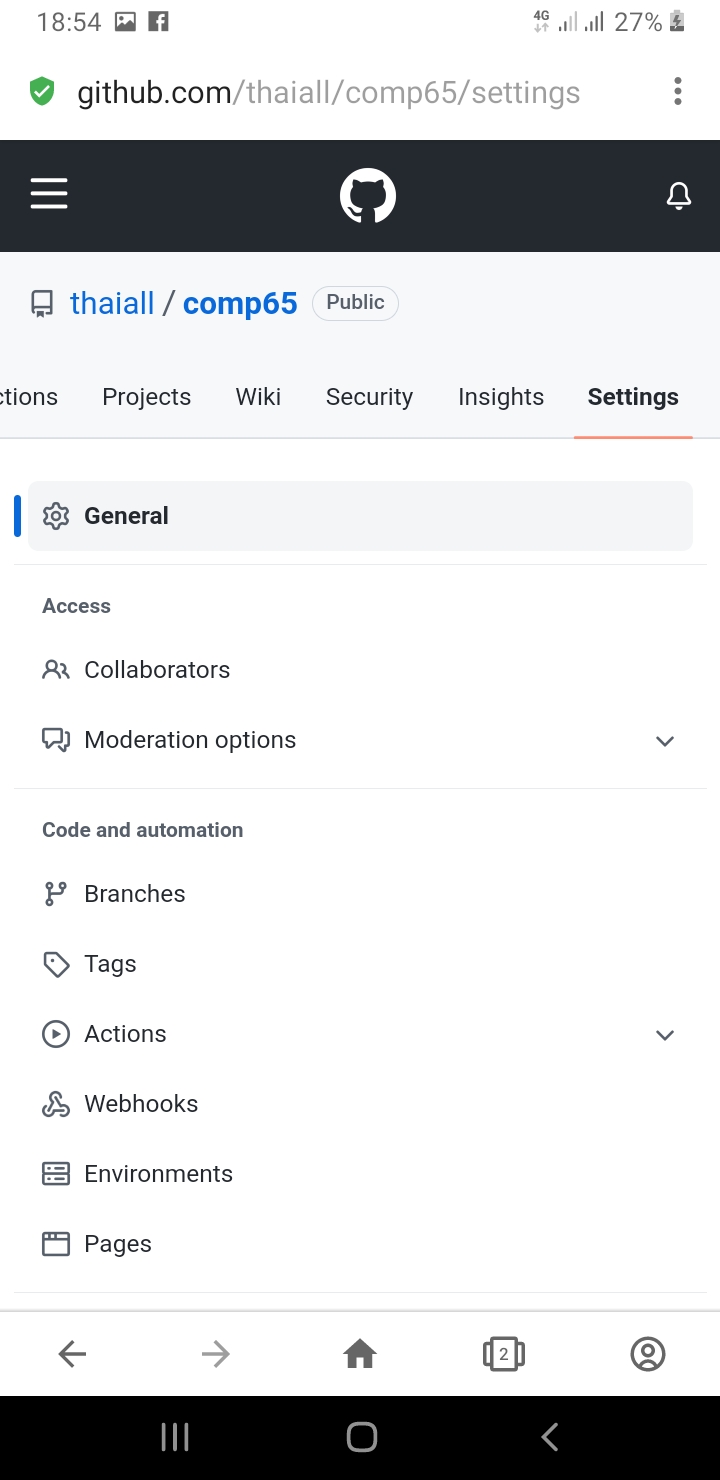720x1480 pixels.
Task: Open the comp65 repository link
Action: coord(240,304)
